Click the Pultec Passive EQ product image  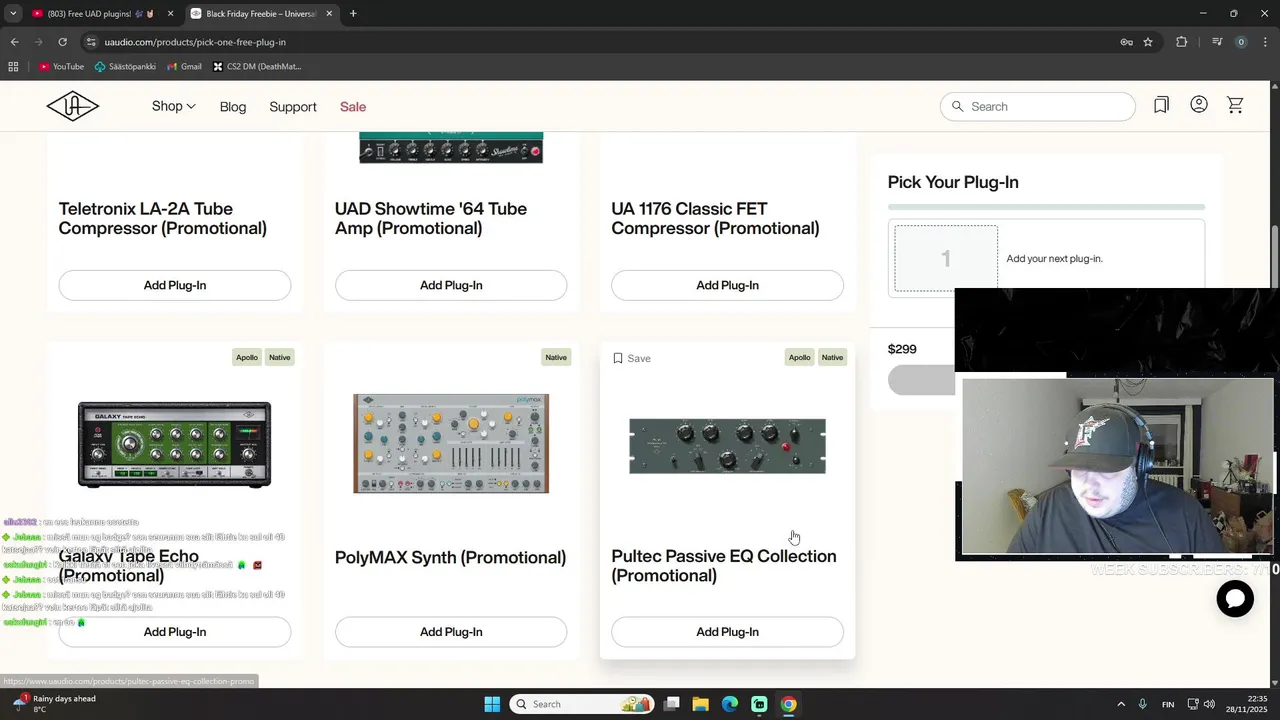coord(727,446)
